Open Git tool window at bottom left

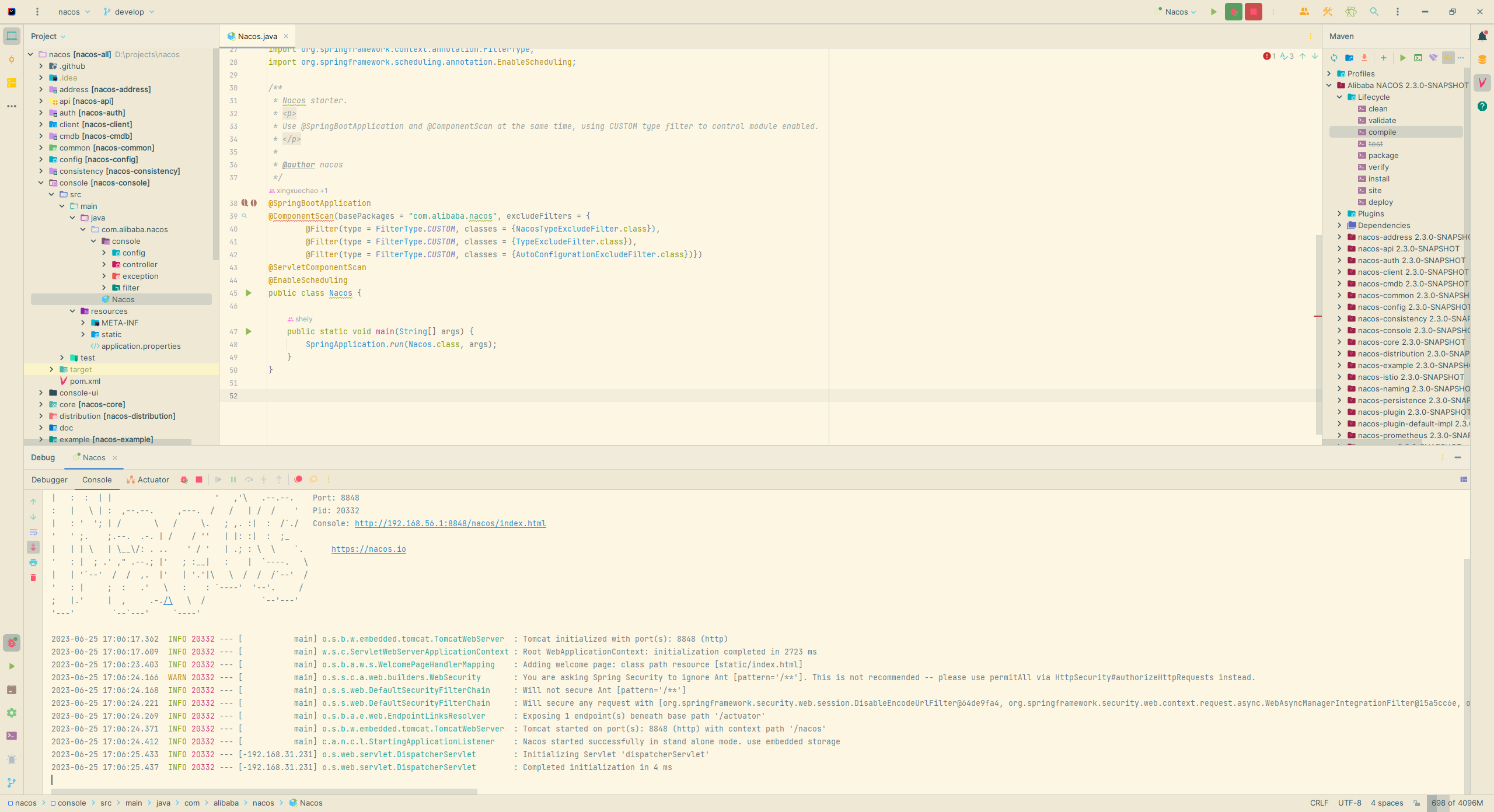pos(12,783)
